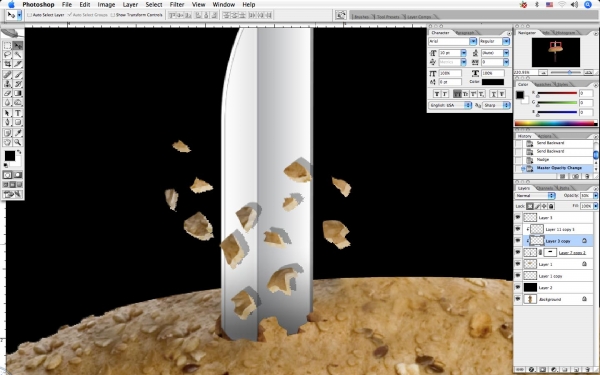Select the Dodge tool

pos(18,102)
